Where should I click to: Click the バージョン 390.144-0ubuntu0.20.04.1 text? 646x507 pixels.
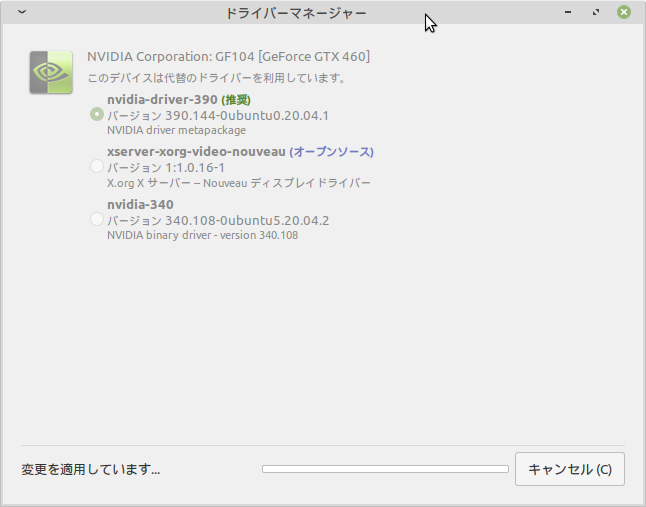pyautogui.click(x=218, y=116)
